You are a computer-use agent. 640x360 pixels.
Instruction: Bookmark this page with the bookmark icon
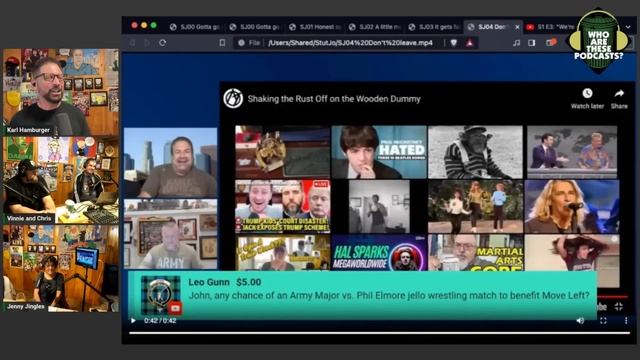pyautogui.click(x=222, y=42)
